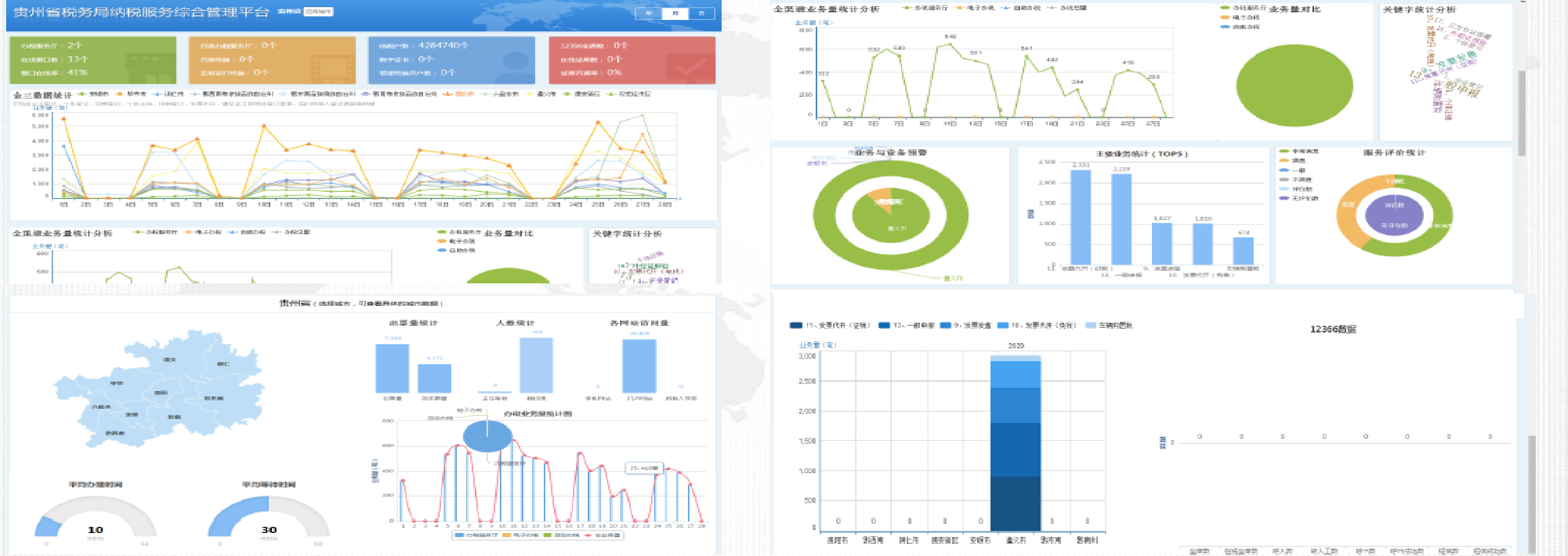Click the purple center of 服务评价统计 donut
1568x556 pixels.
[x=1394, y=215]
